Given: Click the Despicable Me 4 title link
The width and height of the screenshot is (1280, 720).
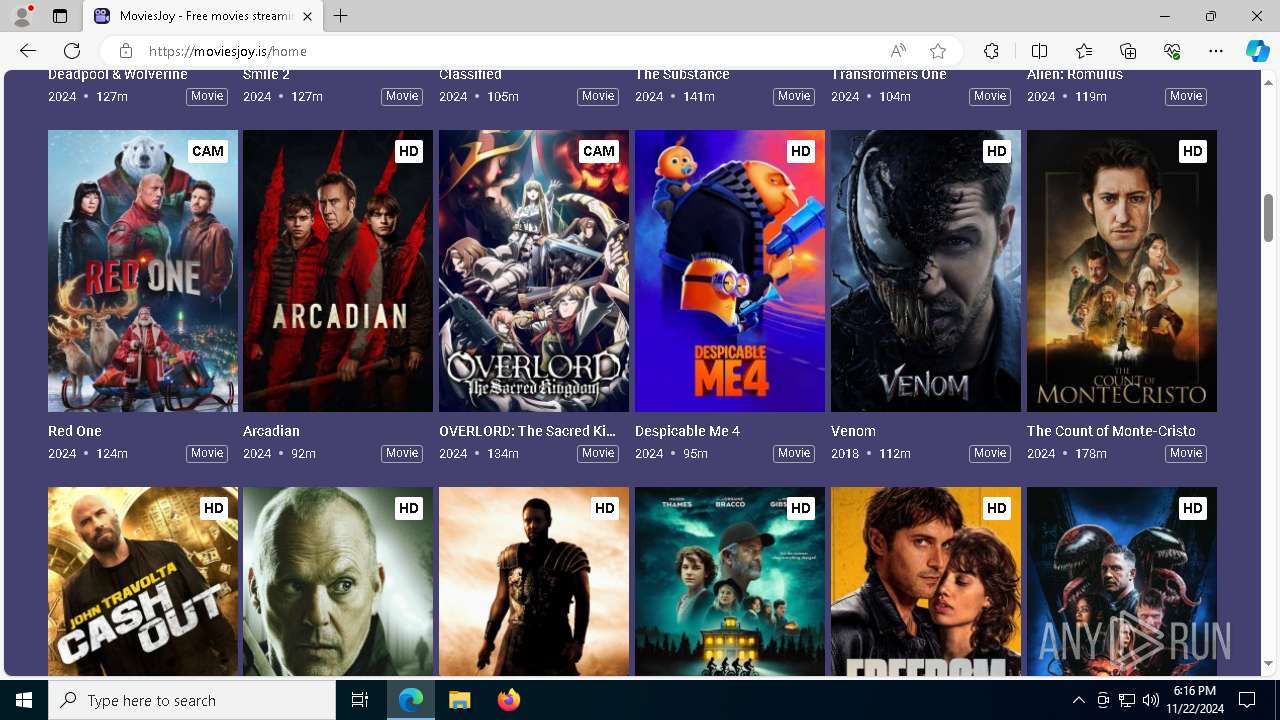Looking at the screenshot, I should coord(687,431).
